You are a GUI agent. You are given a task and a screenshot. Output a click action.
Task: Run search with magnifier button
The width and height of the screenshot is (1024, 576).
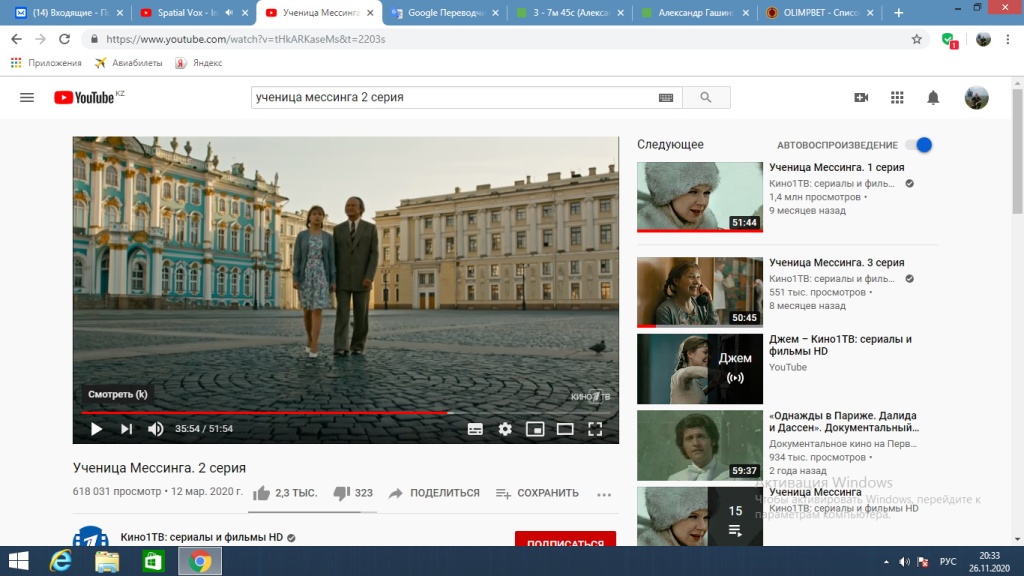click(706, 97)
